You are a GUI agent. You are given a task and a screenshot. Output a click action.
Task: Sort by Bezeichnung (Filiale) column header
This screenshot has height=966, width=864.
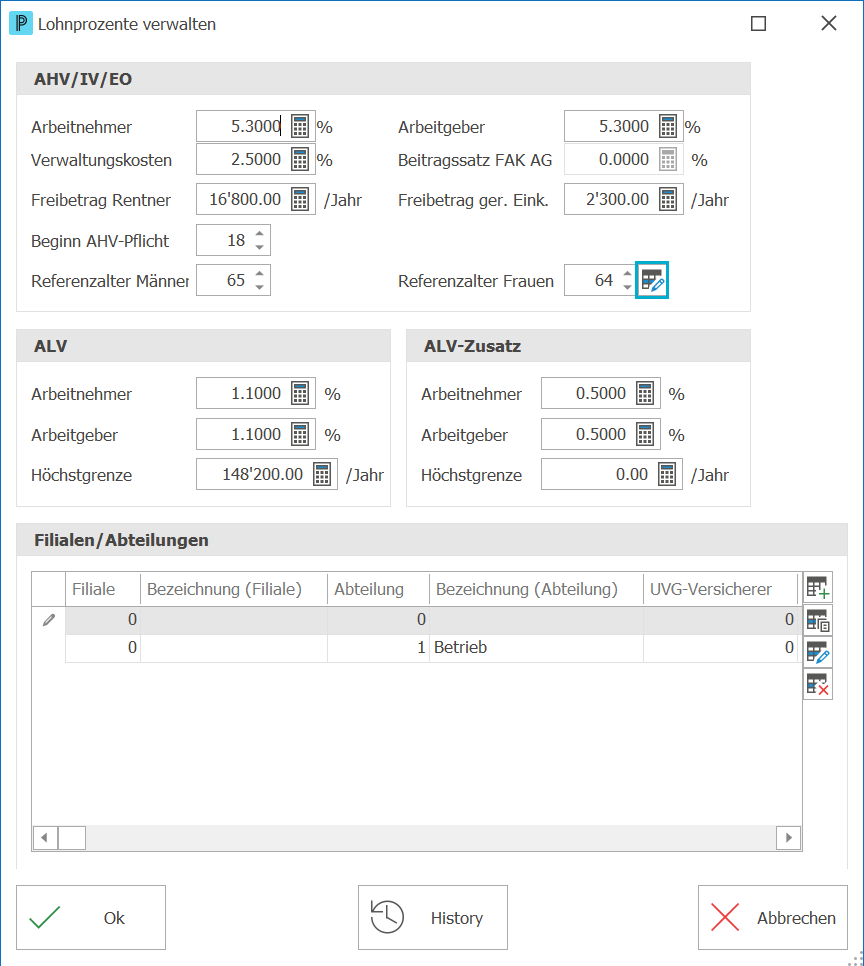click(234, 589)
